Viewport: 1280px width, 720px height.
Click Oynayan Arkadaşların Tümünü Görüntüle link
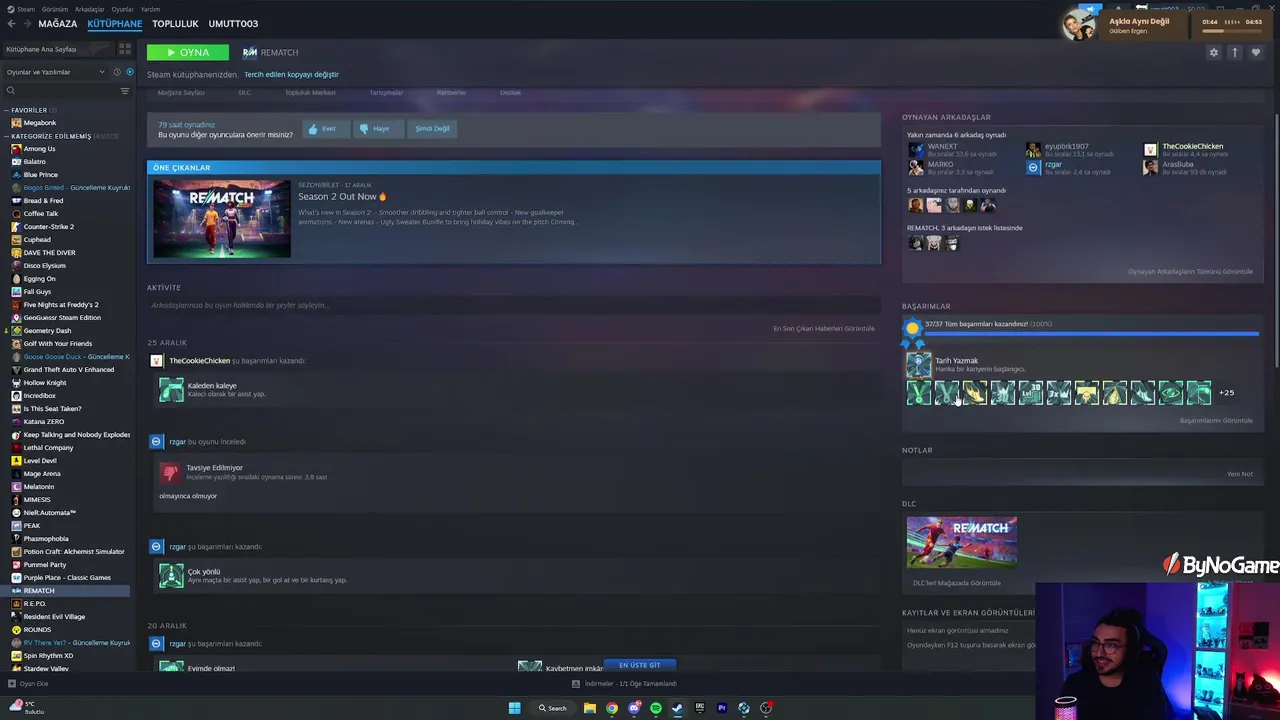pos(1190,272)
